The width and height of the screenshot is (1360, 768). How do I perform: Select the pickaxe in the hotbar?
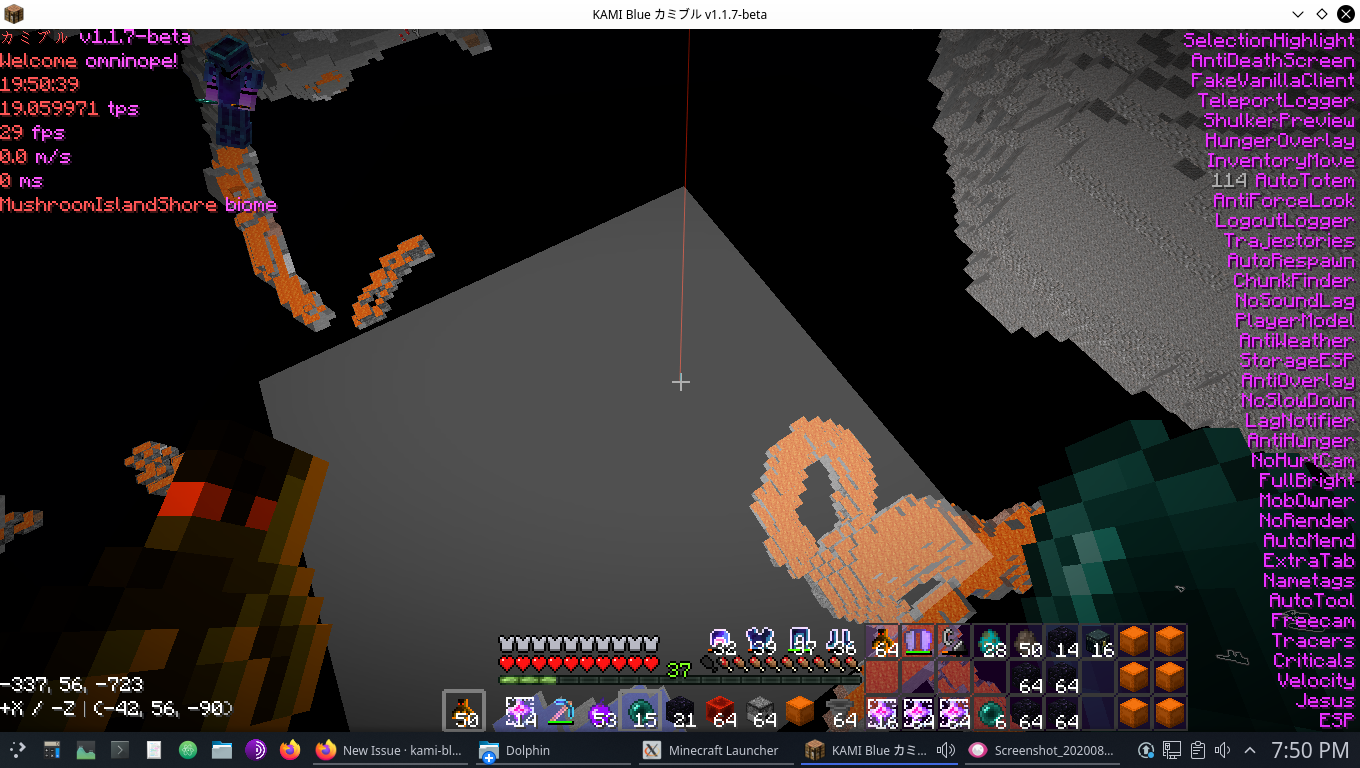point(560,711)
